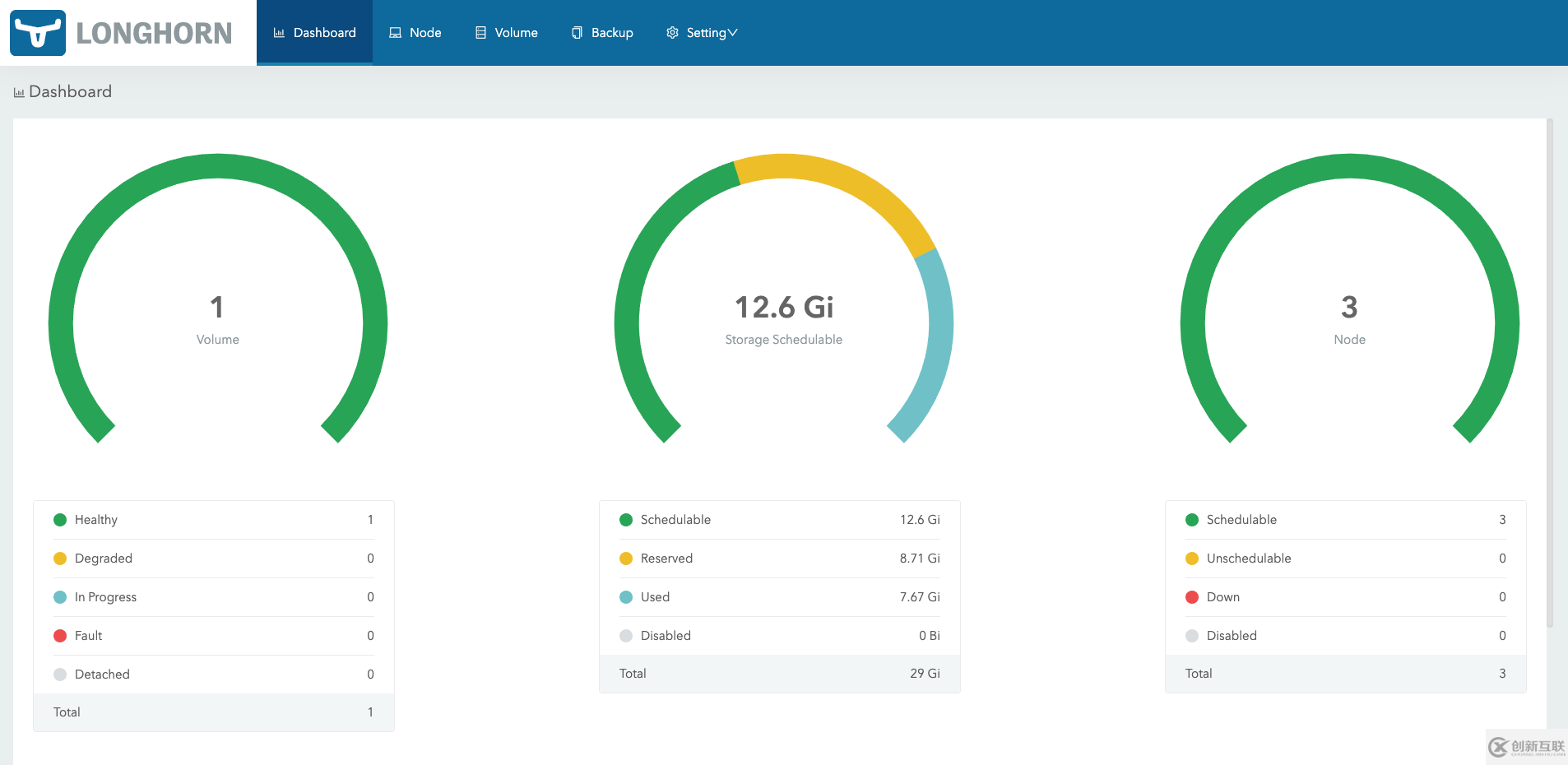Click the Setting gear icon
Viewport: 1568px width, 765px height.
[x=672, y=33]
